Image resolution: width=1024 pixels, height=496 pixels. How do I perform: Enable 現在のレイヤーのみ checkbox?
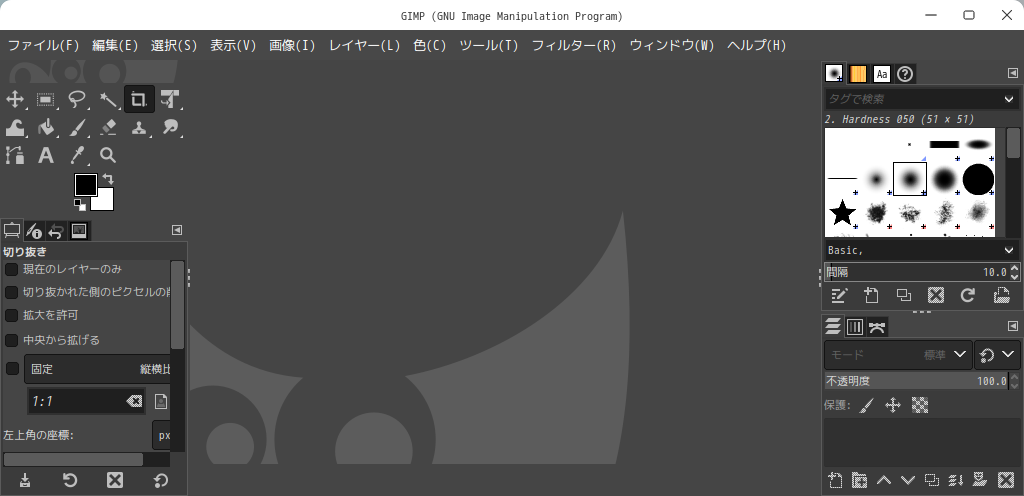pyautogui.click(x=12, y=270)
